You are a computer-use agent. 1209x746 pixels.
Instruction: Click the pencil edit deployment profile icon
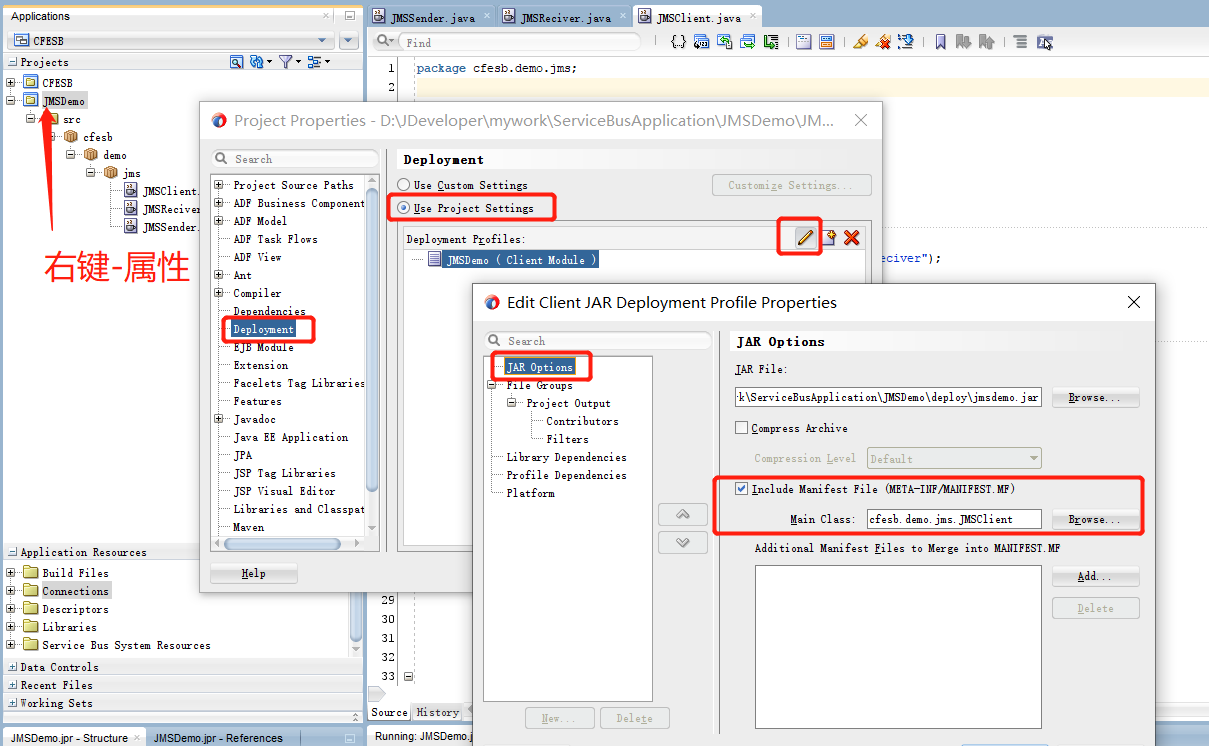[805, 237]
